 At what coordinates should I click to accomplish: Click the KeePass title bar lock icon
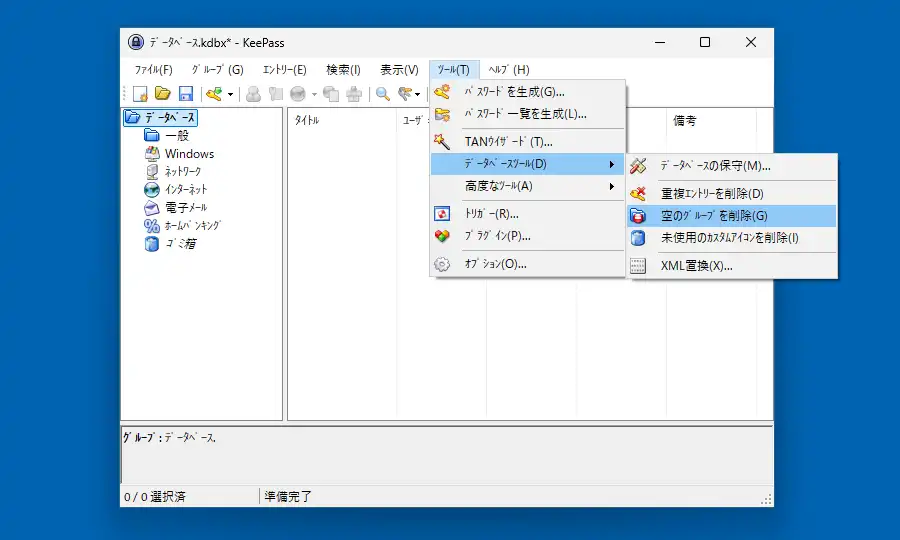click(136, 42)
